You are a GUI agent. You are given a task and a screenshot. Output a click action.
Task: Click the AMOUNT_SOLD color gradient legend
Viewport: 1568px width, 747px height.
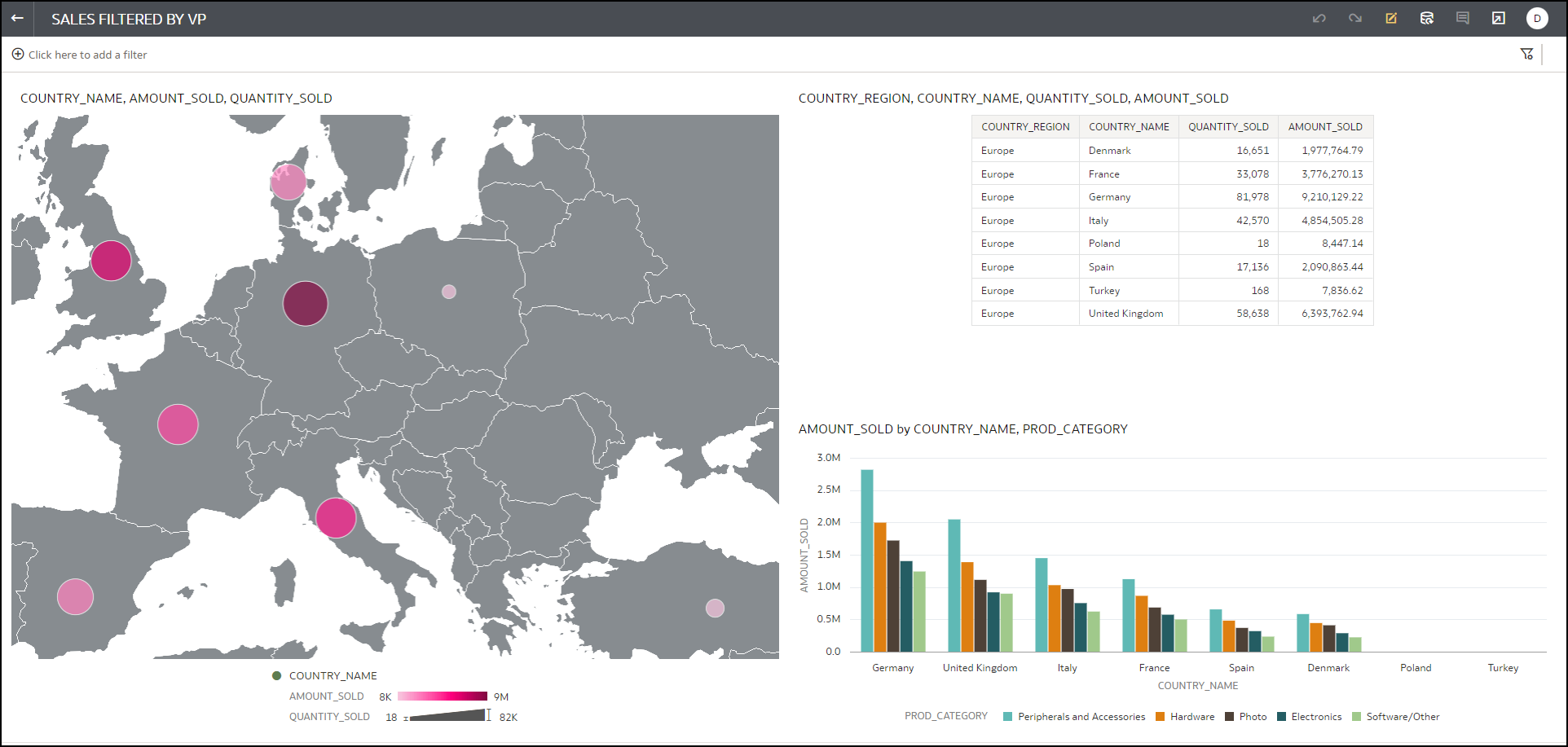(x=442, y=696)
